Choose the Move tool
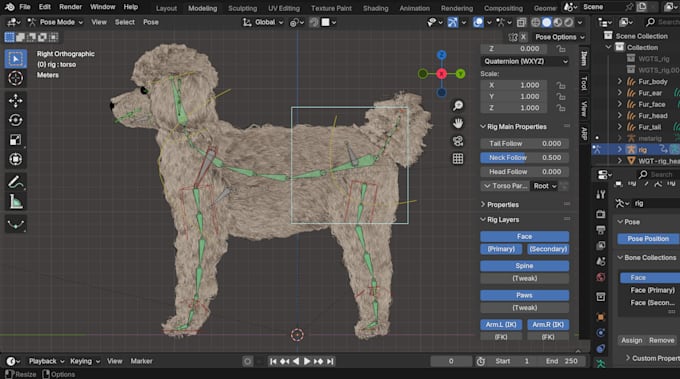The width and height of the screenshot is (680, 379). pos(16,101)
